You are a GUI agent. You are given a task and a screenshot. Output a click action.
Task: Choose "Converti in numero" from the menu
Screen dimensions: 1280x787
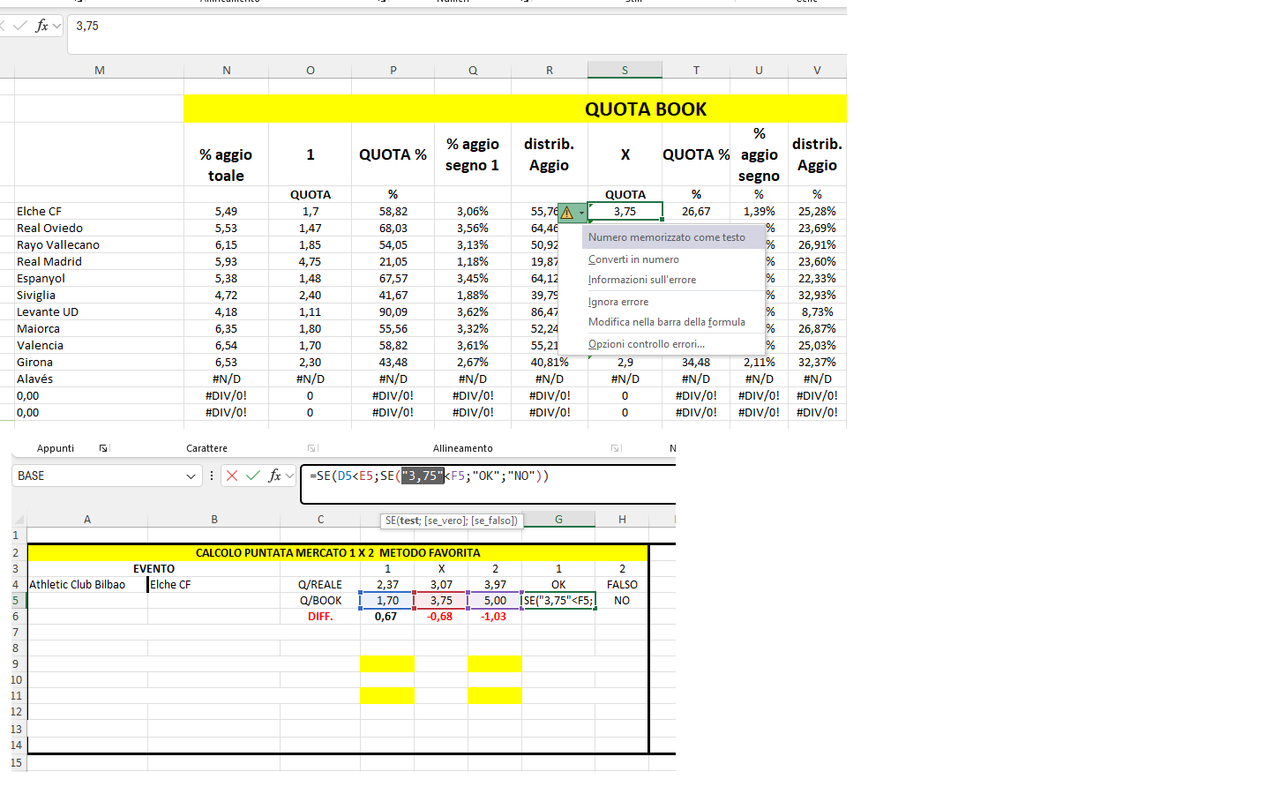point(633,259)
